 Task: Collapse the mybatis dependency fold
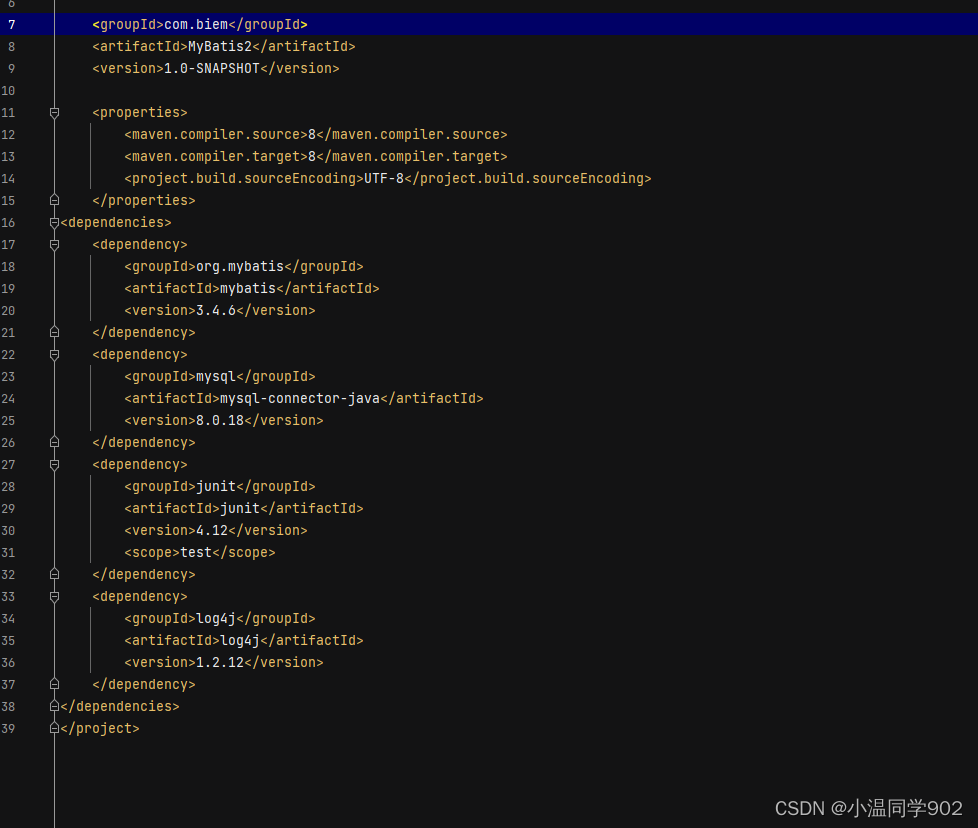54,244
